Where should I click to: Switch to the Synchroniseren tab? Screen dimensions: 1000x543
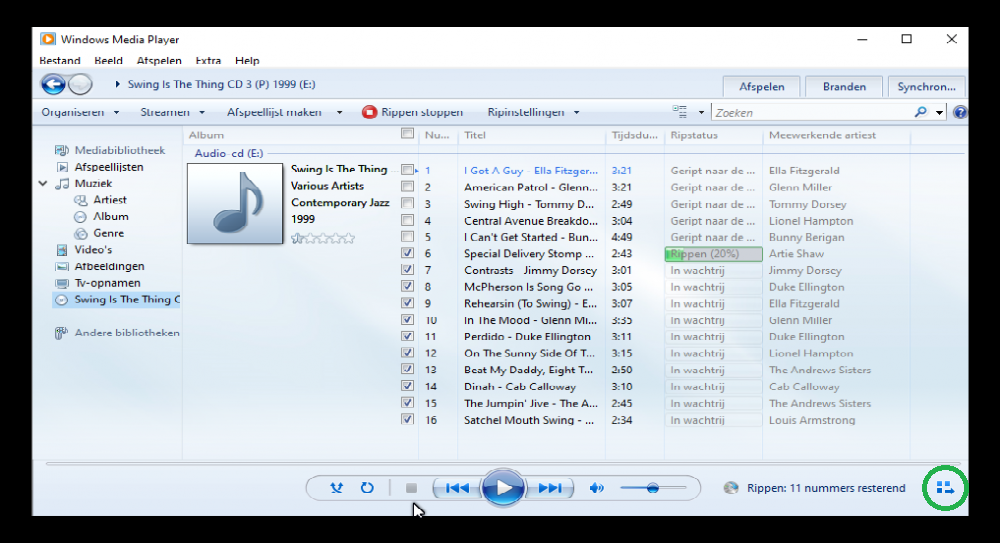tap(927, 87)
